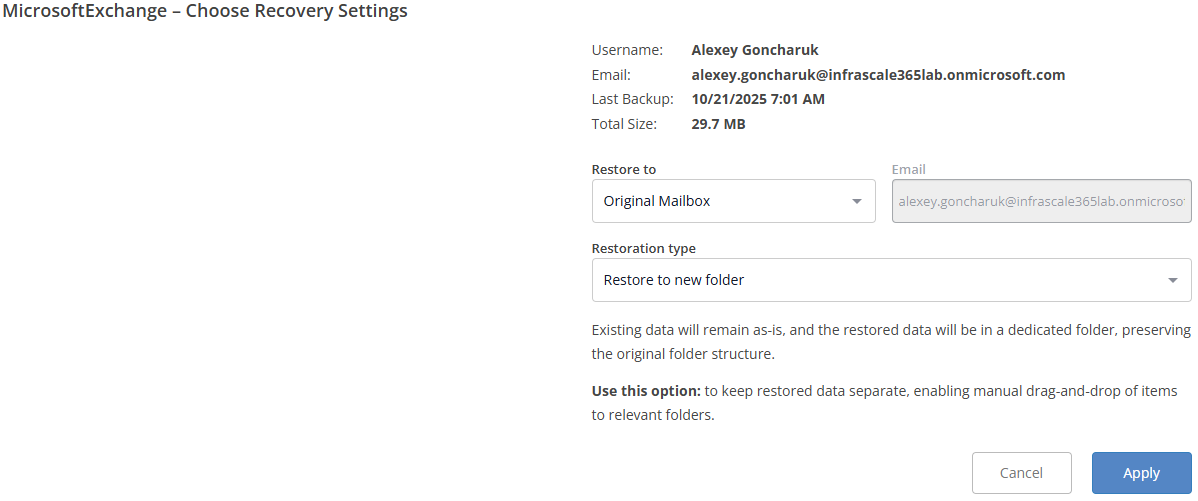
Task: Click the Restoration type field label
Action: (644, 248)
